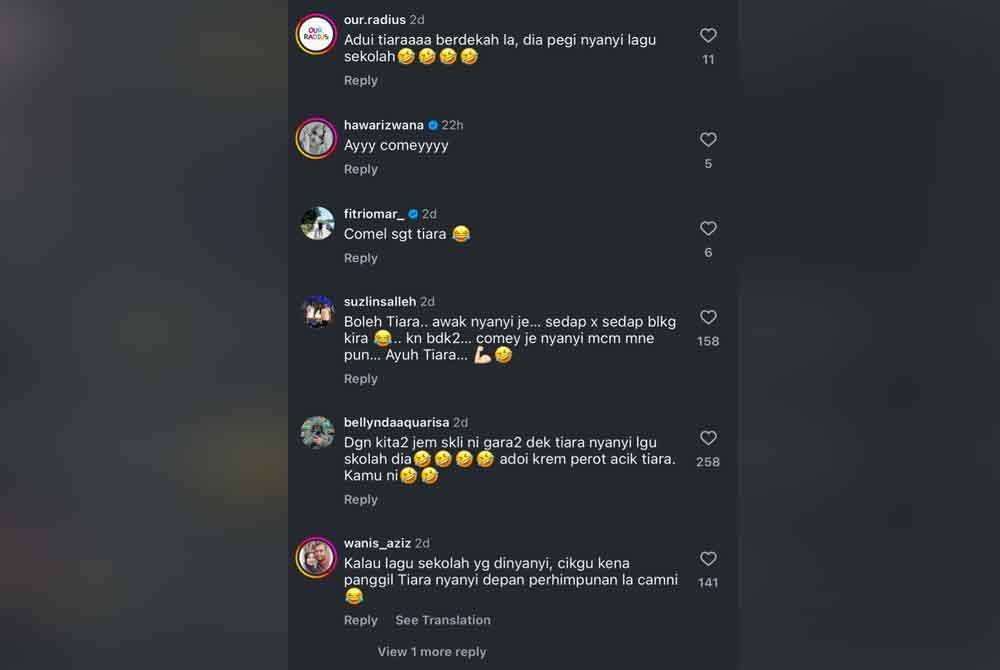1000x670 pixels.
Task: Toggle like on wanis_aziz's comment
Action: coord(708,558)
